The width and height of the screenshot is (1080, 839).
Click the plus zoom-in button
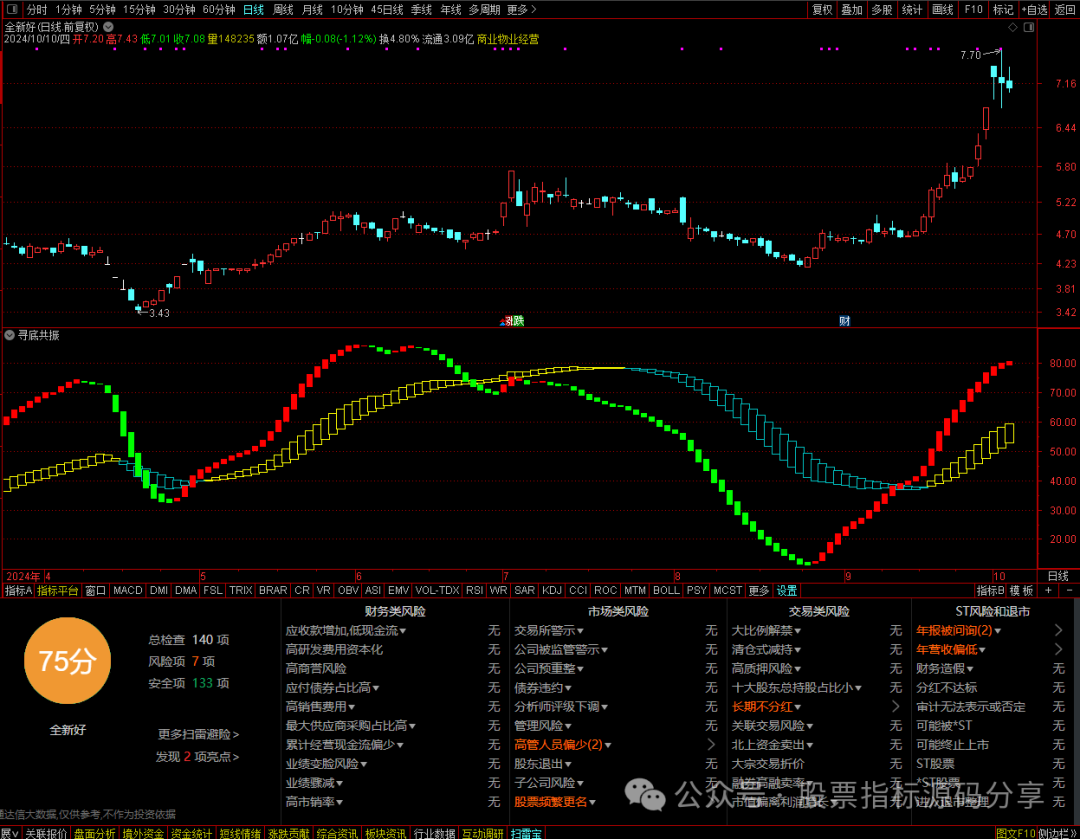[x=1048, y=590]
